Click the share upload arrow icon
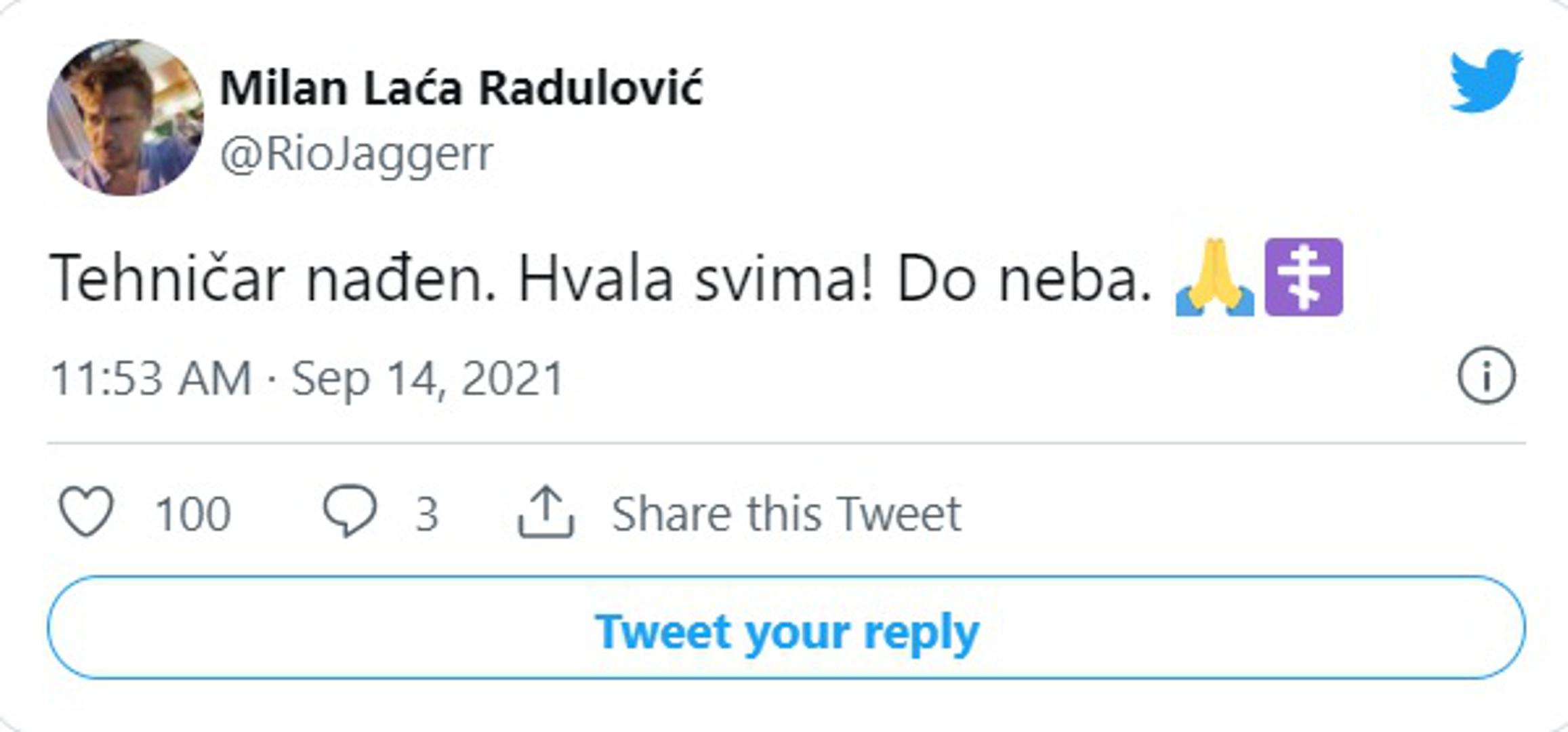This screenshot has height=732, width=1568. (x=545, y=513)
